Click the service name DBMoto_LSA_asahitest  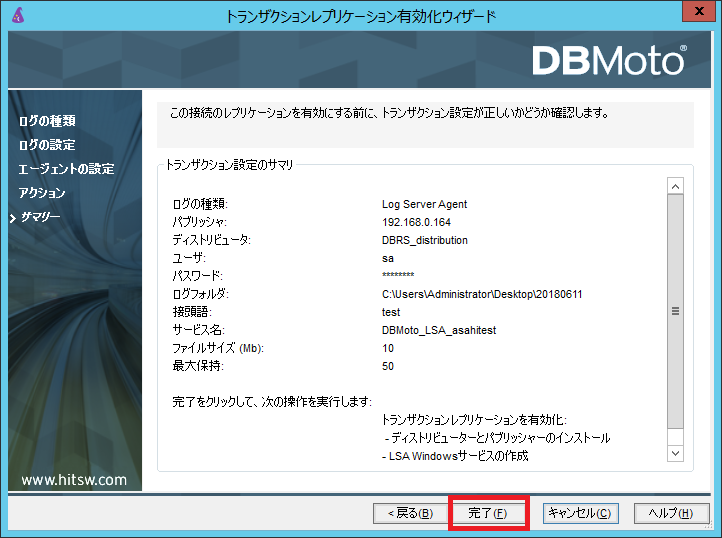pyautogui.click(x=439, y=330)
